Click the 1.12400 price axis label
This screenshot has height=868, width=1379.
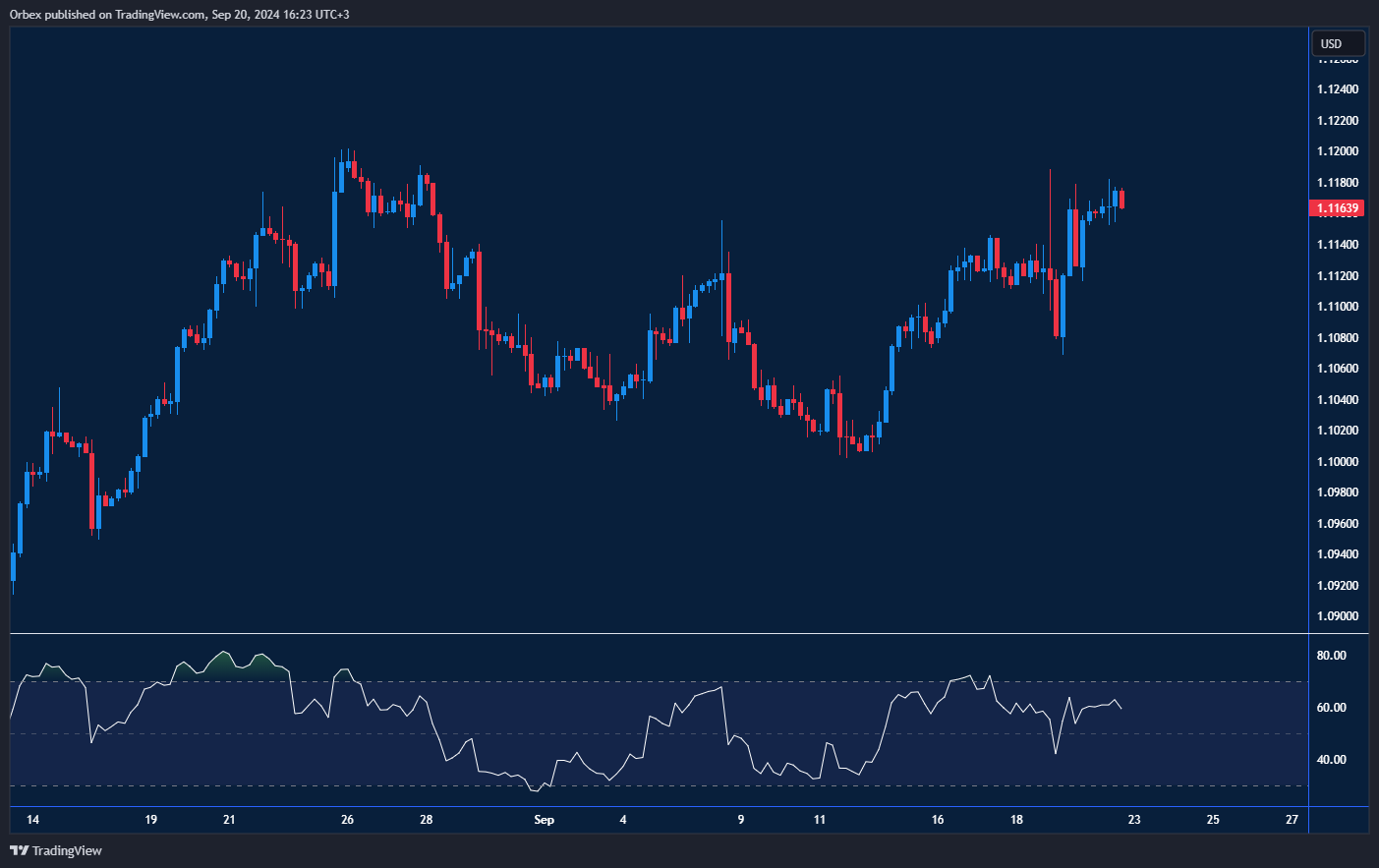1337,89
